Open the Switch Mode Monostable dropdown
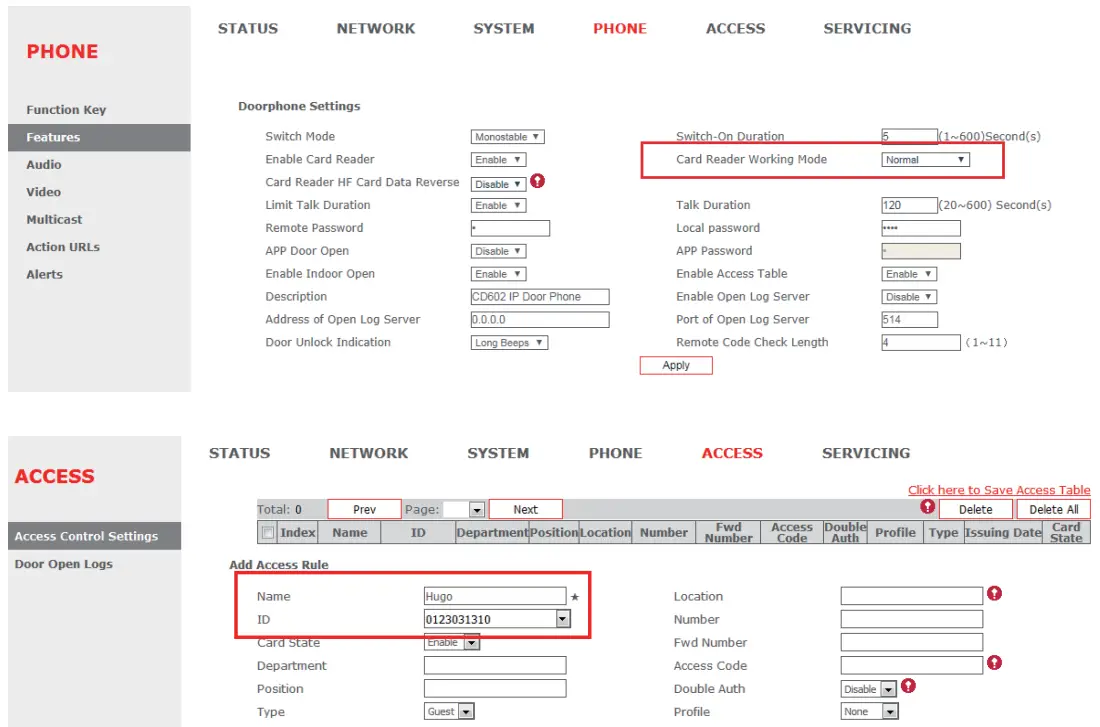This screenshot has height=727, width=1100. pyautogui.click(x=507, y=137)
